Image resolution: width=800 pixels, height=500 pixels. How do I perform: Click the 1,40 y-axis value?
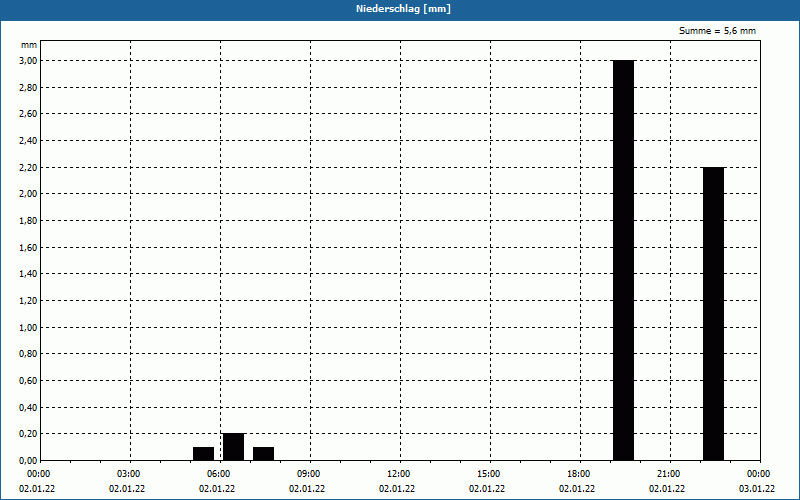[28, 274]
